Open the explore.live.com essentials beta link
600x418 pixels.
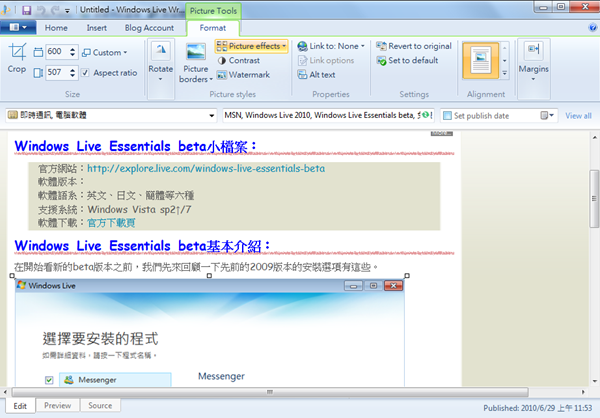(206, 168)
